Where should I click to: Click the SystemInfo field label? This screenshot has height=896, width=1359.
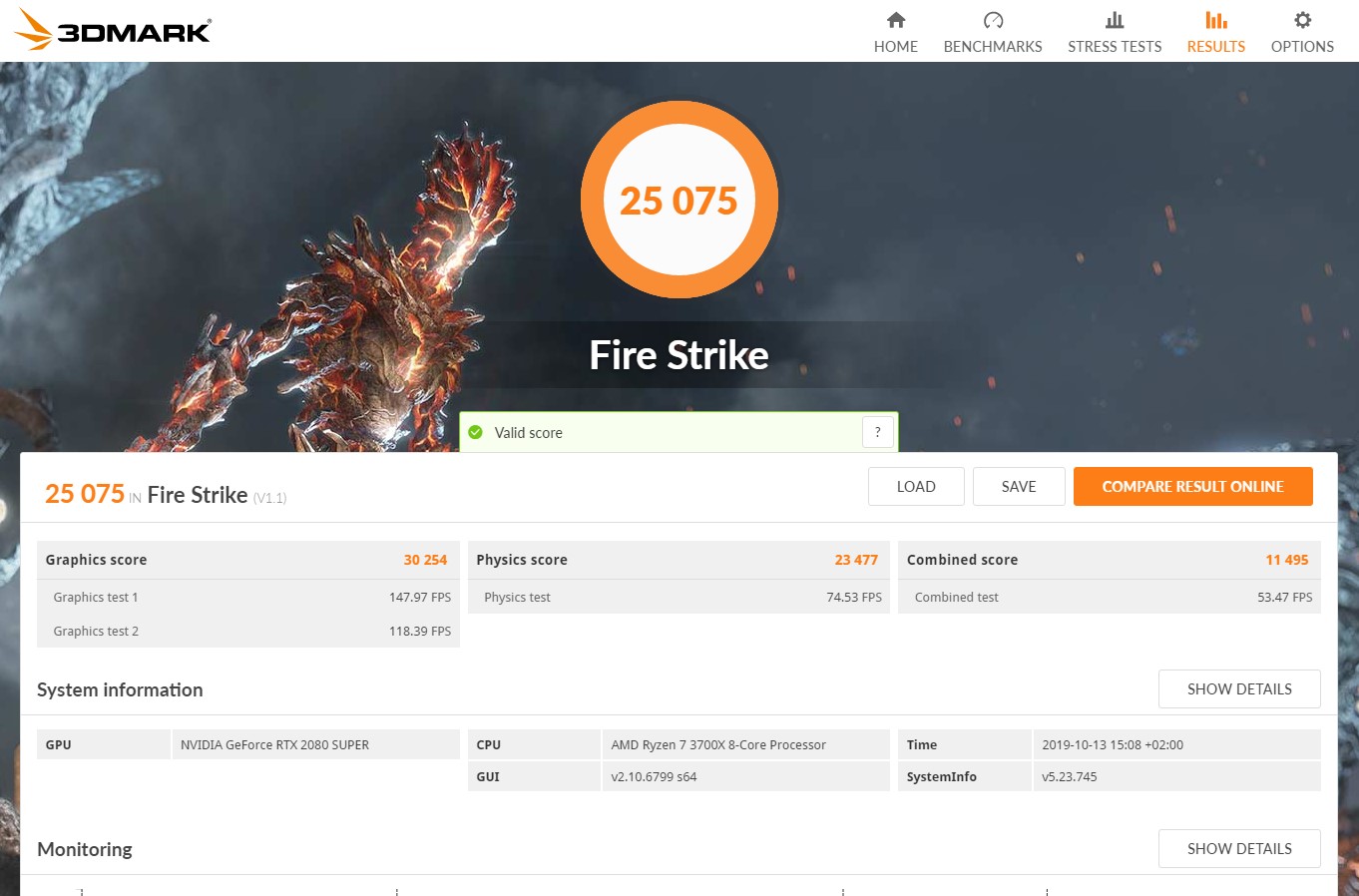click(942, 777)
